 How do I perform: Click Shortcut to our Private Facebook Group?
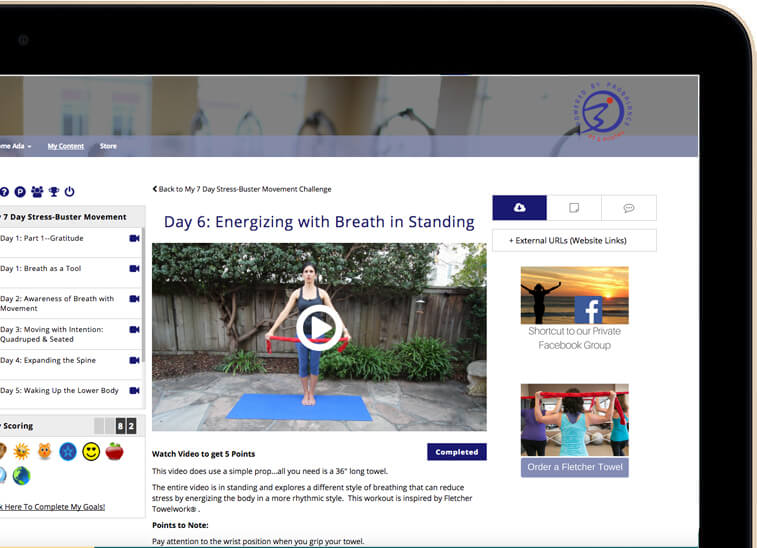click(x=575, y=338)
